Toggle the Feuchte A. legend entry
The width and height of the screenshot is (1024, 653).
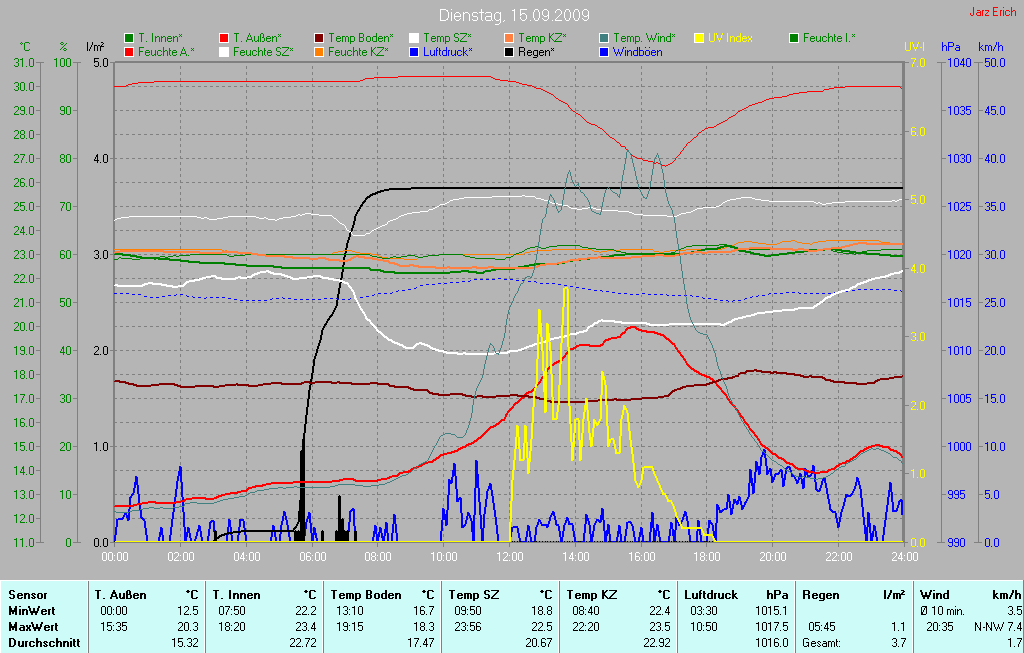point(166,51)
